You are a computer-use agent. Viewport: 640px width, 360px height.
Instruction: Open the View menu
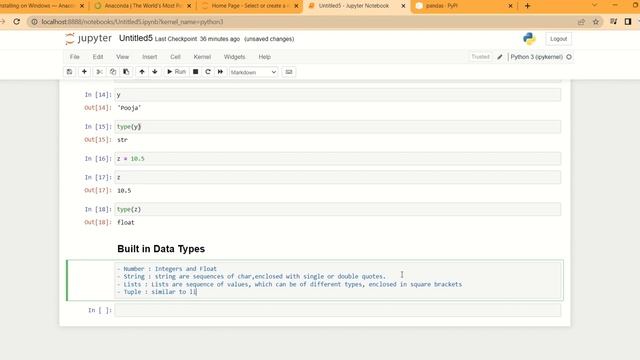click(x=122, y=57)
